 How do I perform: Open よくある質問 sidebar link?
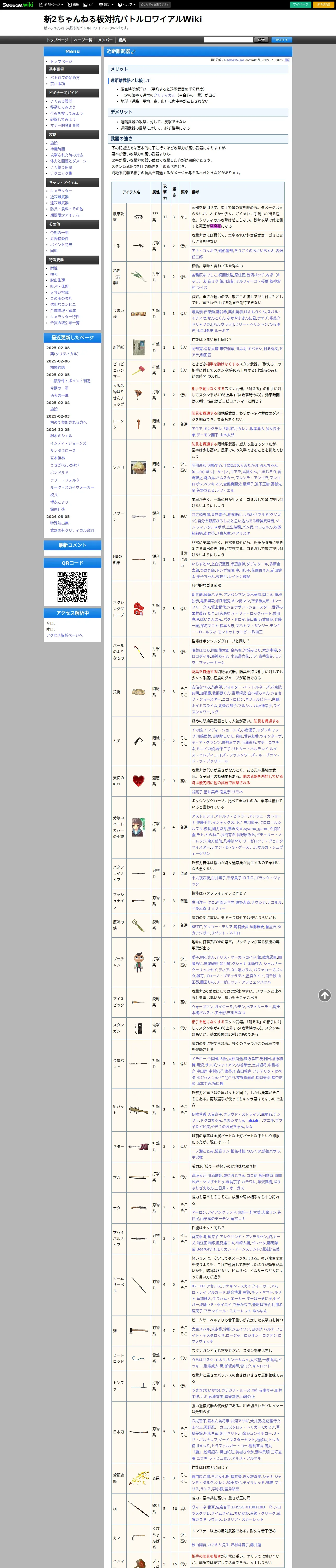click(61, 101)
